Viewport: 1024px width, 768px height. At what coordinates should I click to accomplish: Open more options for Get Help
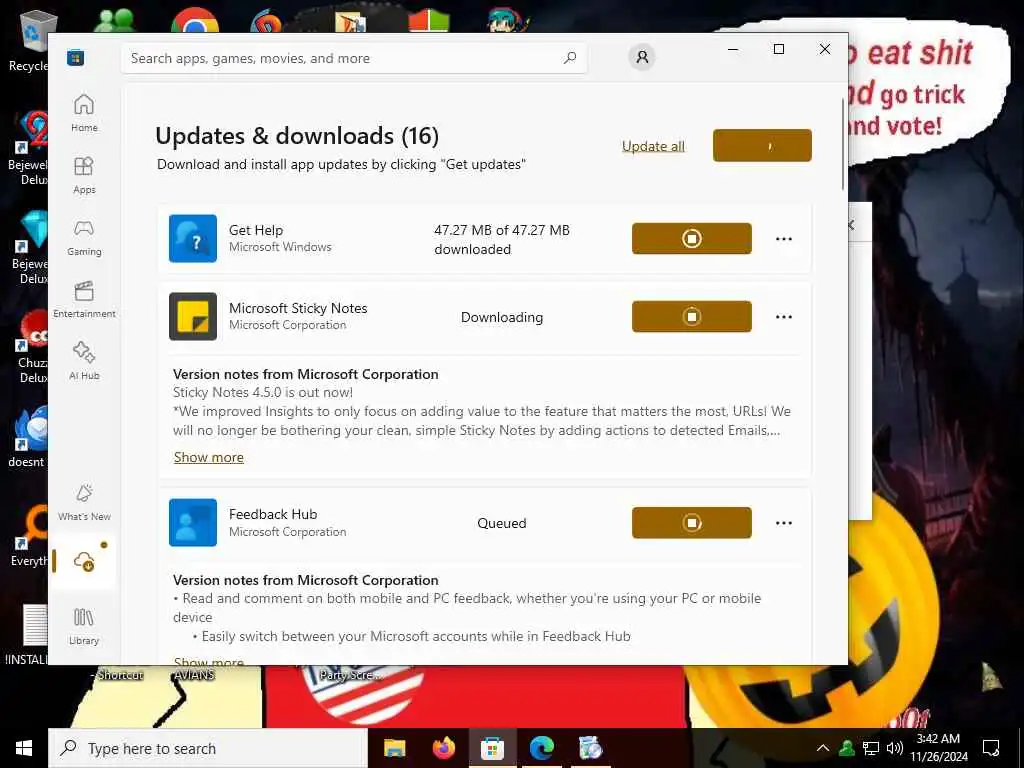(784, 239)
